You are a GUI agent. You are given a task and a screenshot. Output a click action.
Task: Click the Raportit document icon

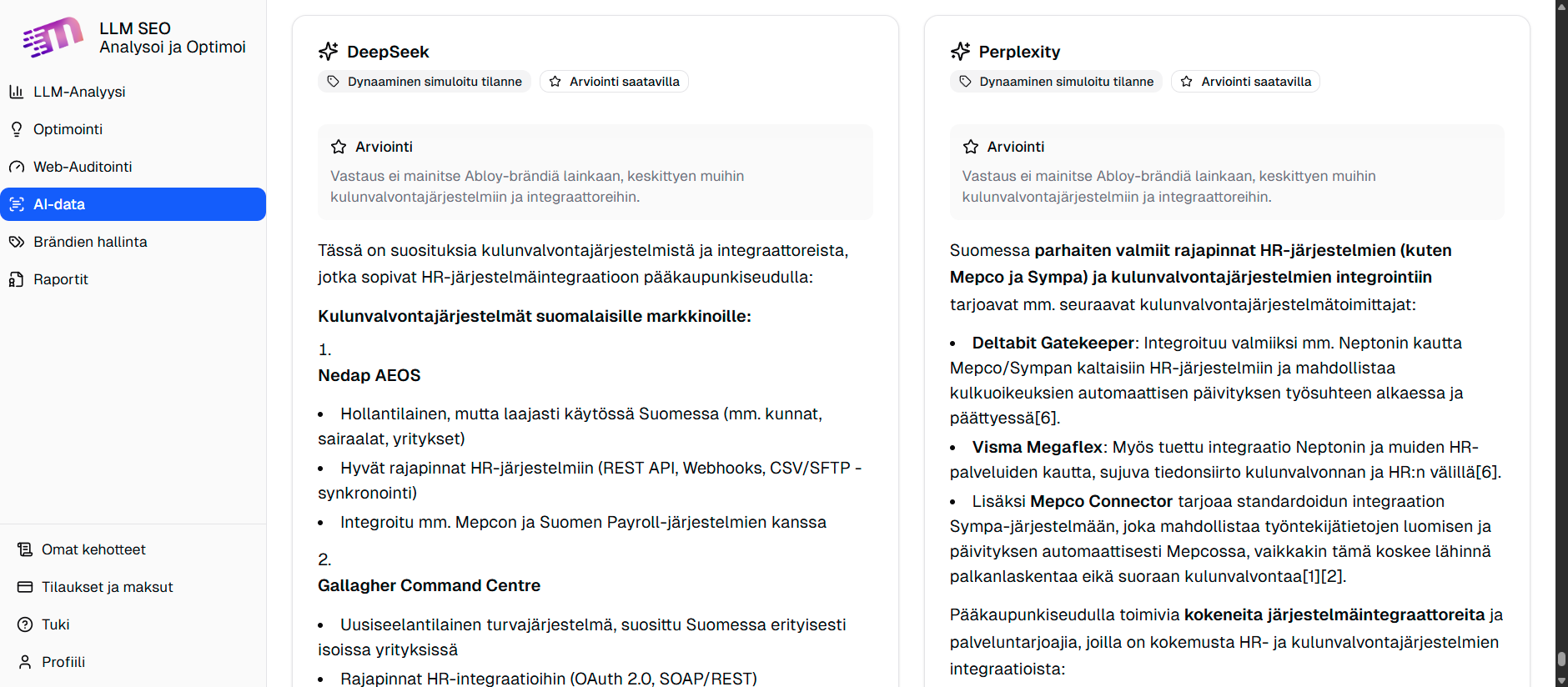(x=16, y=279)
